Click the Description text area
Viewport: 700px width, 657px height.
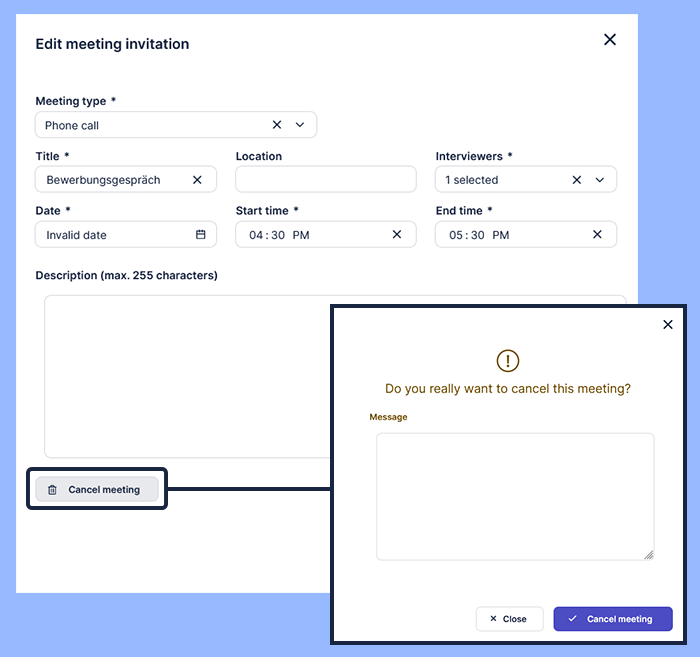[185, 375]
